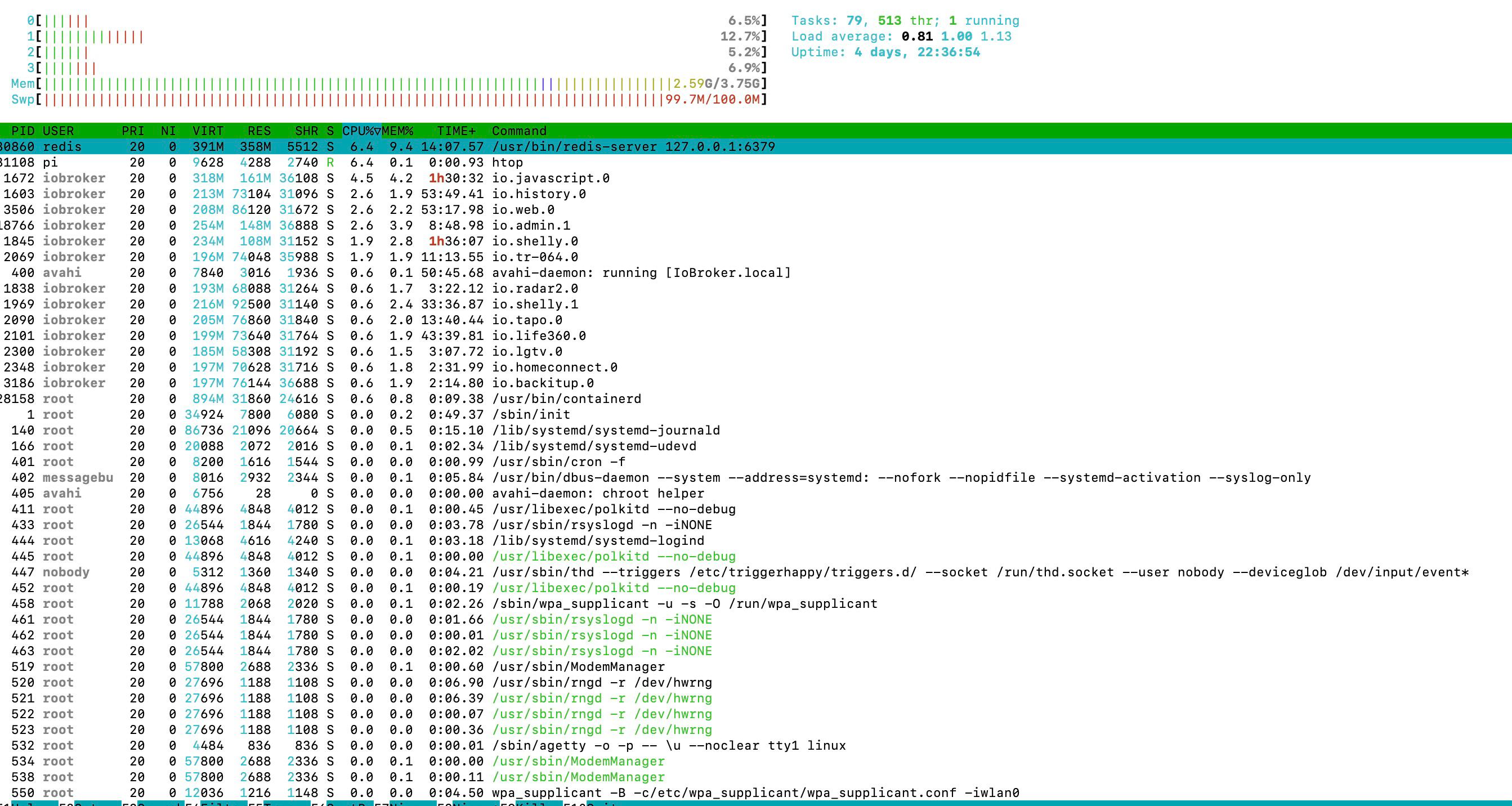Select the redis-server process row
1512x806 pixels.
(x=633, y=147)
